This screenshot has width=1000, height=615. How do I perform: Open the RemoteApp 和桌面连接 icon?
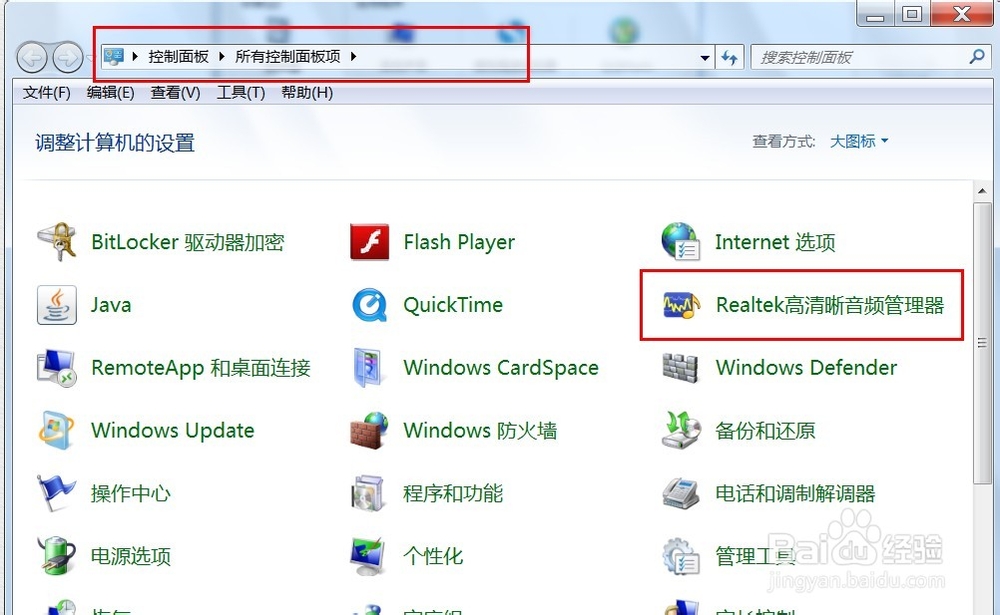[x=57, y=368]
